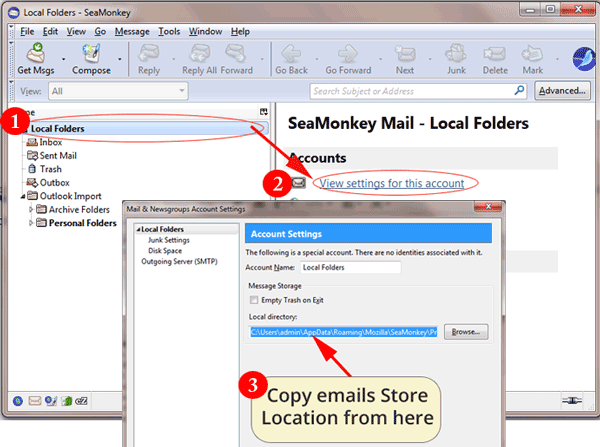Expand the Archive Folders node
The image size is (600, 447).
click(31, 209)
